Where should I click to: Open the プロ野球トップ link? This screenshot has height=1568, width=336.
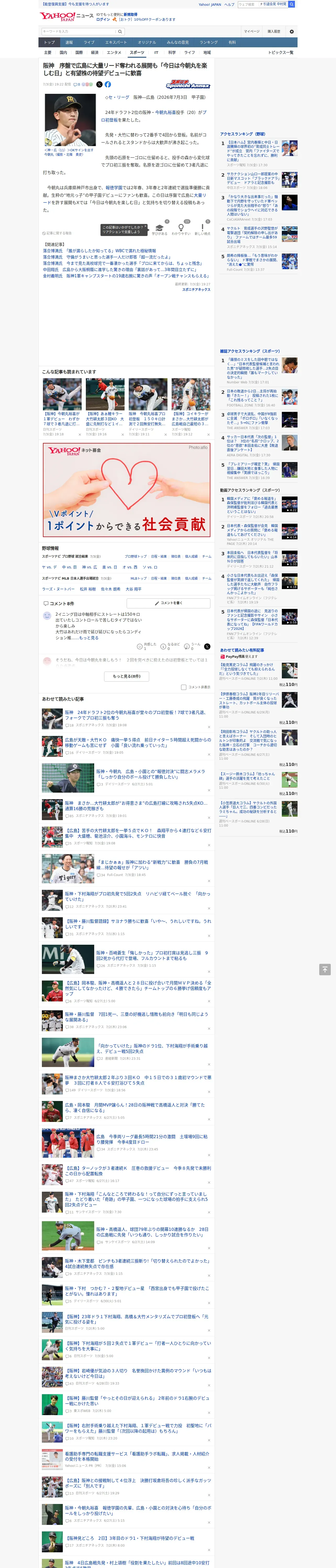(135, 556)
